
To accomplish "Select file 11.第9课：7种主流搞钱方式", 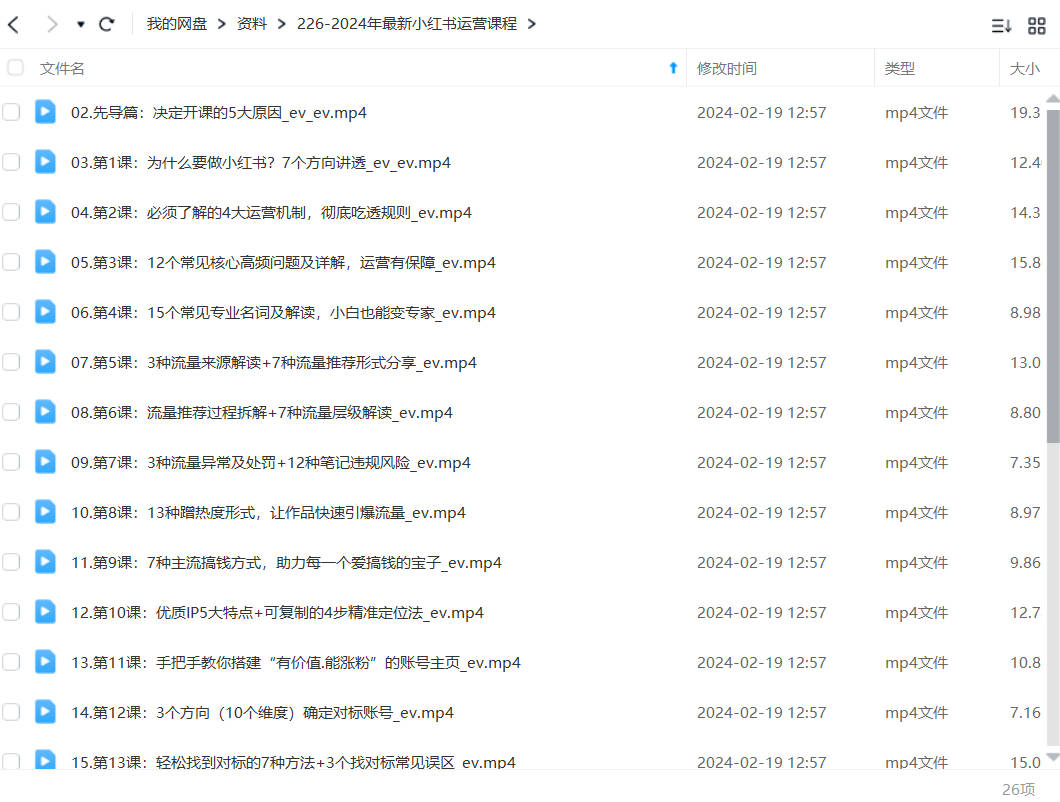I will tap(287, 563).
